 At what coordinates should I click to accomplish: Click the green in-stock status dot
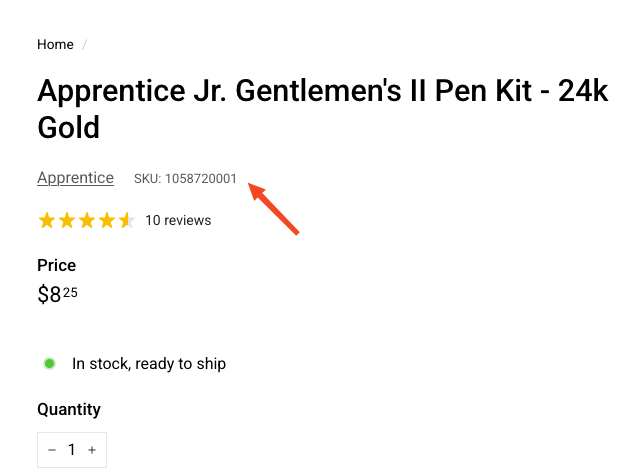point(49,363)
